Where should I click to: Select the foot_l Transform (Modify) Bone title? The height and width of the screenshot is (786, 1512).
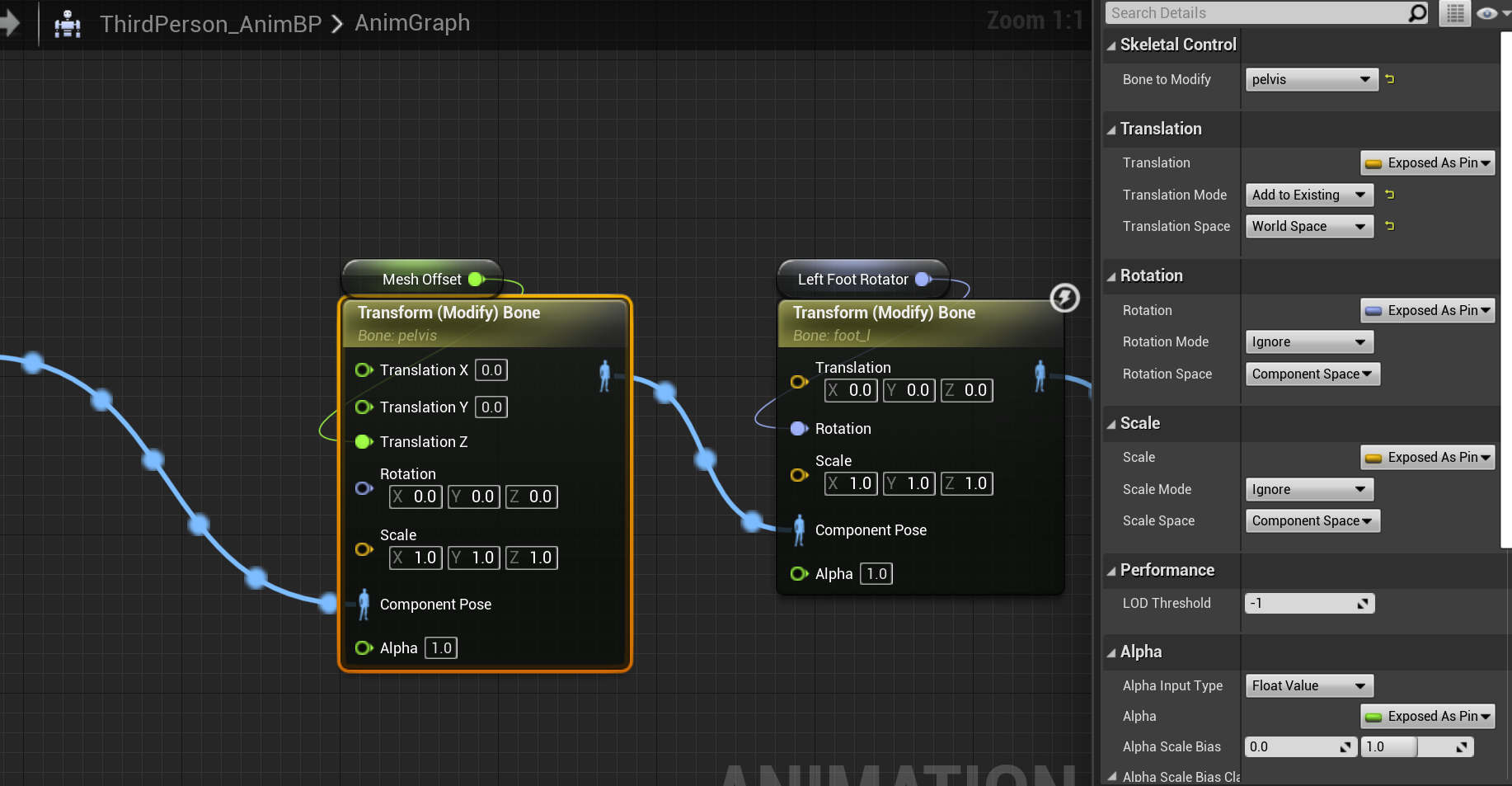point(884,313)
